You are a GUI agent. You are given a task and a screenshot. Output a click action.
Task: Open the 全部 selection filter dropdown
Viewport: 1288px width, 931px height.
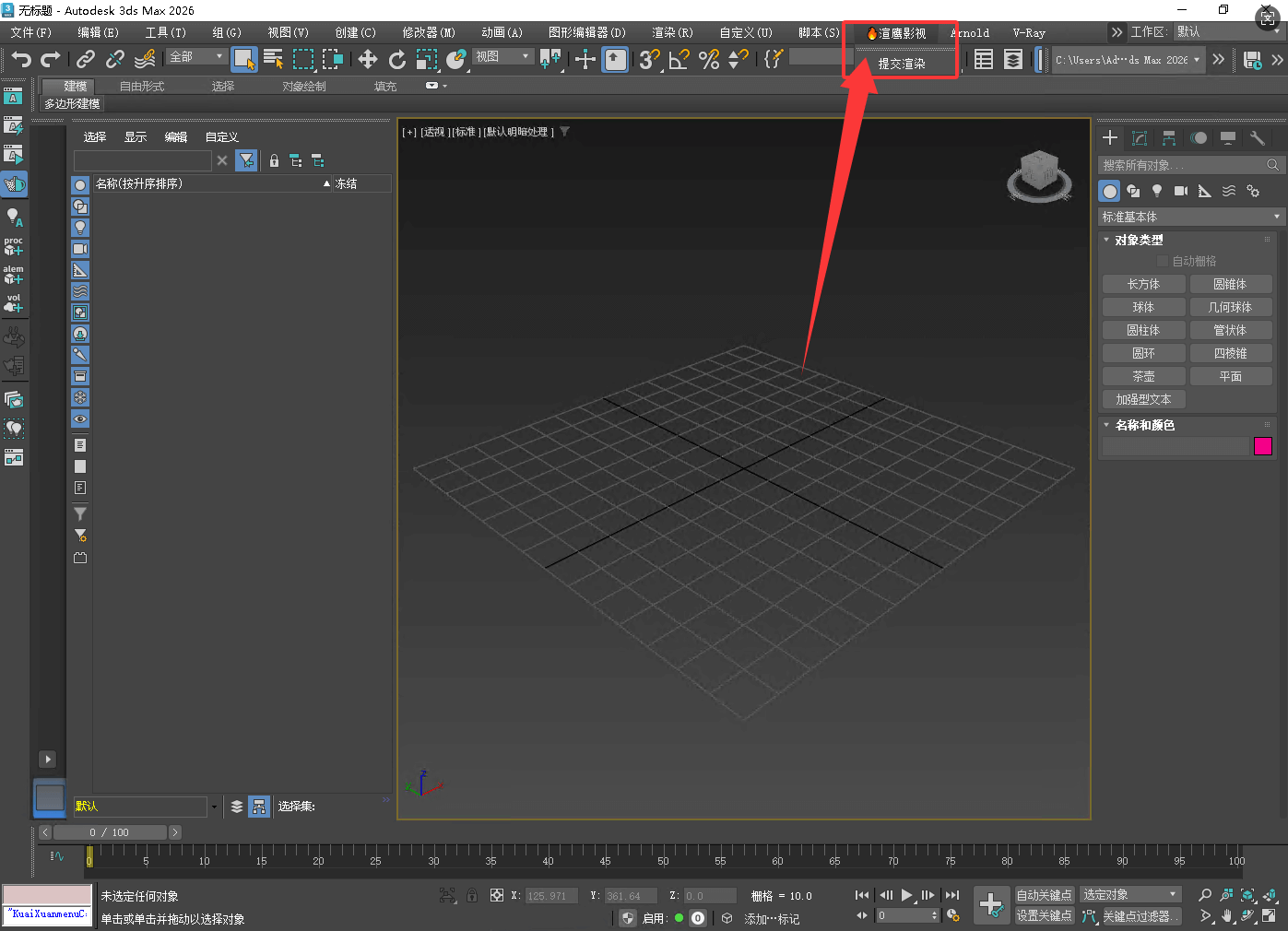pos(196,57)
